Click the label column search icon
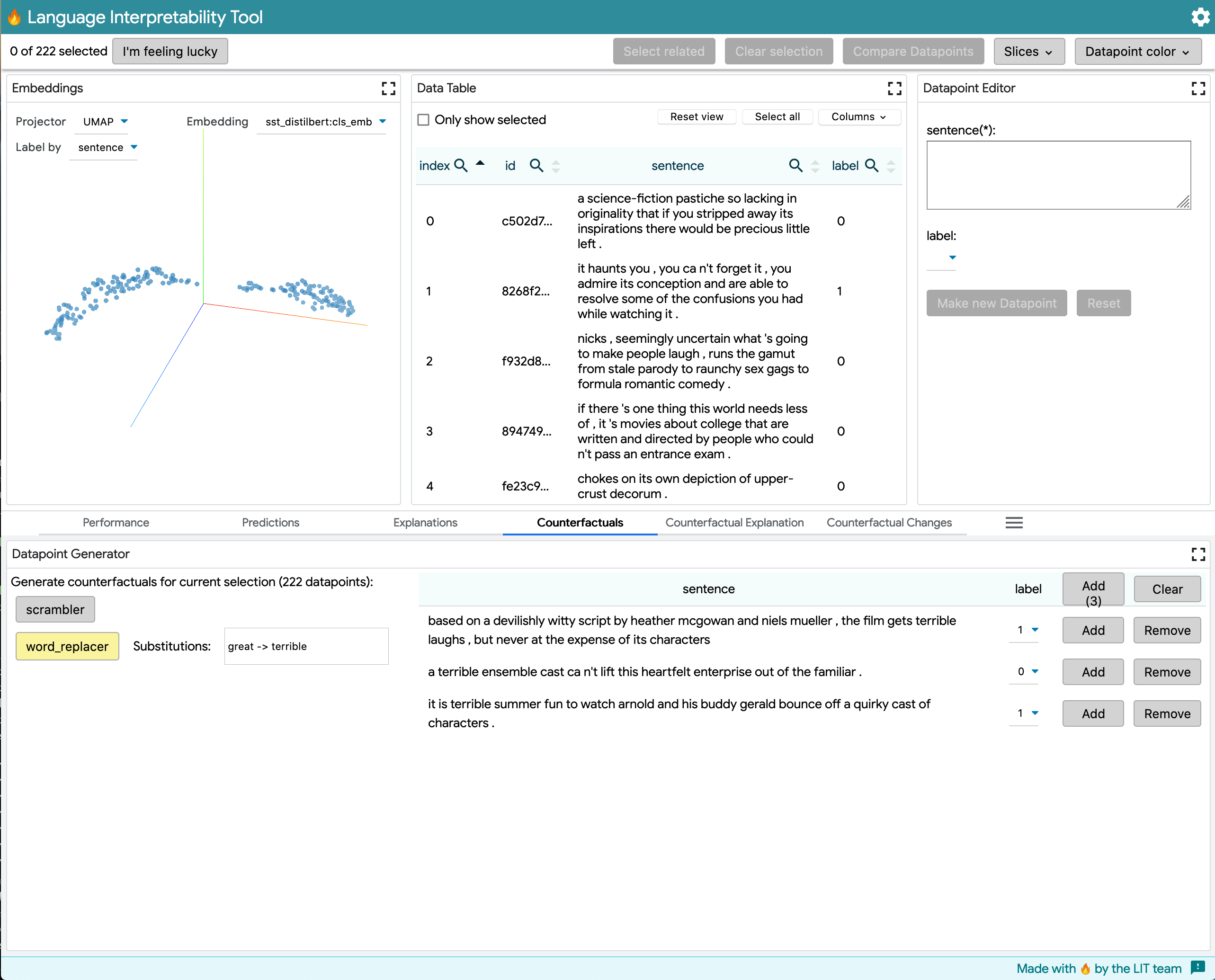Viewport: 1215px width, 980px height. click(x=871, y=165)
